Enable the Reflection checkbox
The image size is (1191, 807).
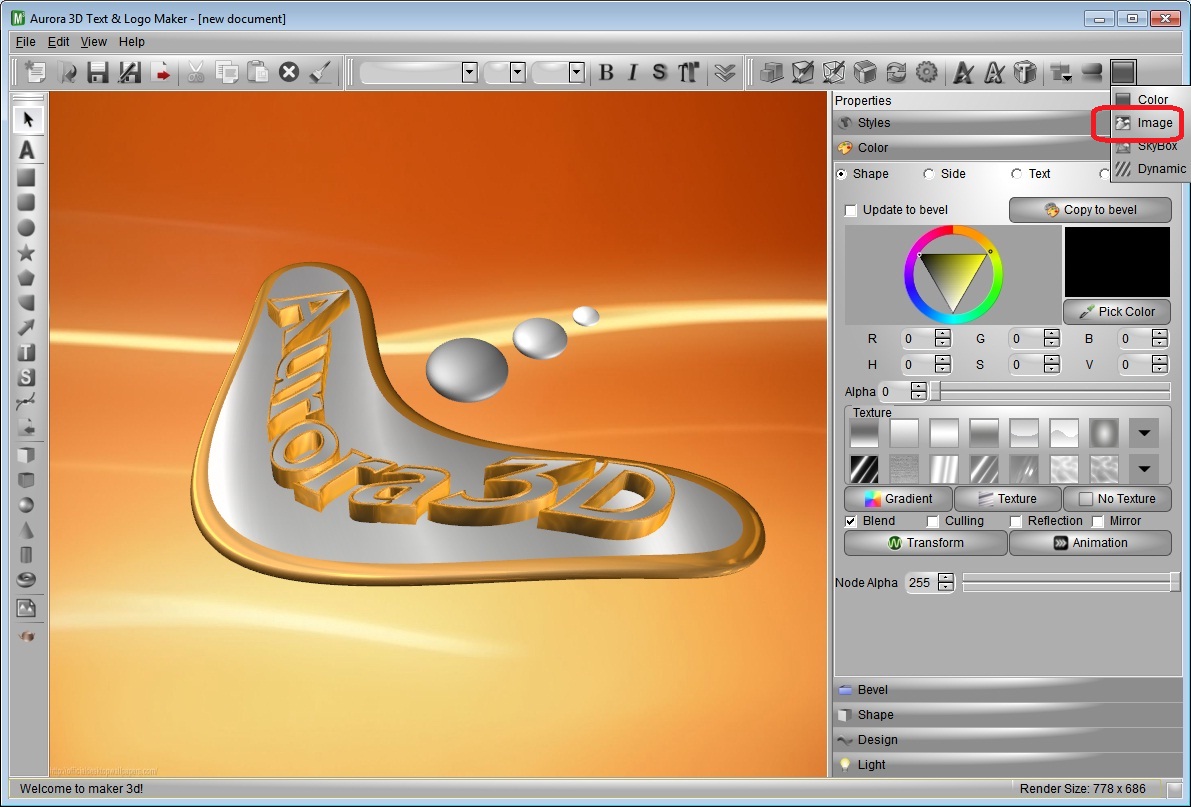1016,521
